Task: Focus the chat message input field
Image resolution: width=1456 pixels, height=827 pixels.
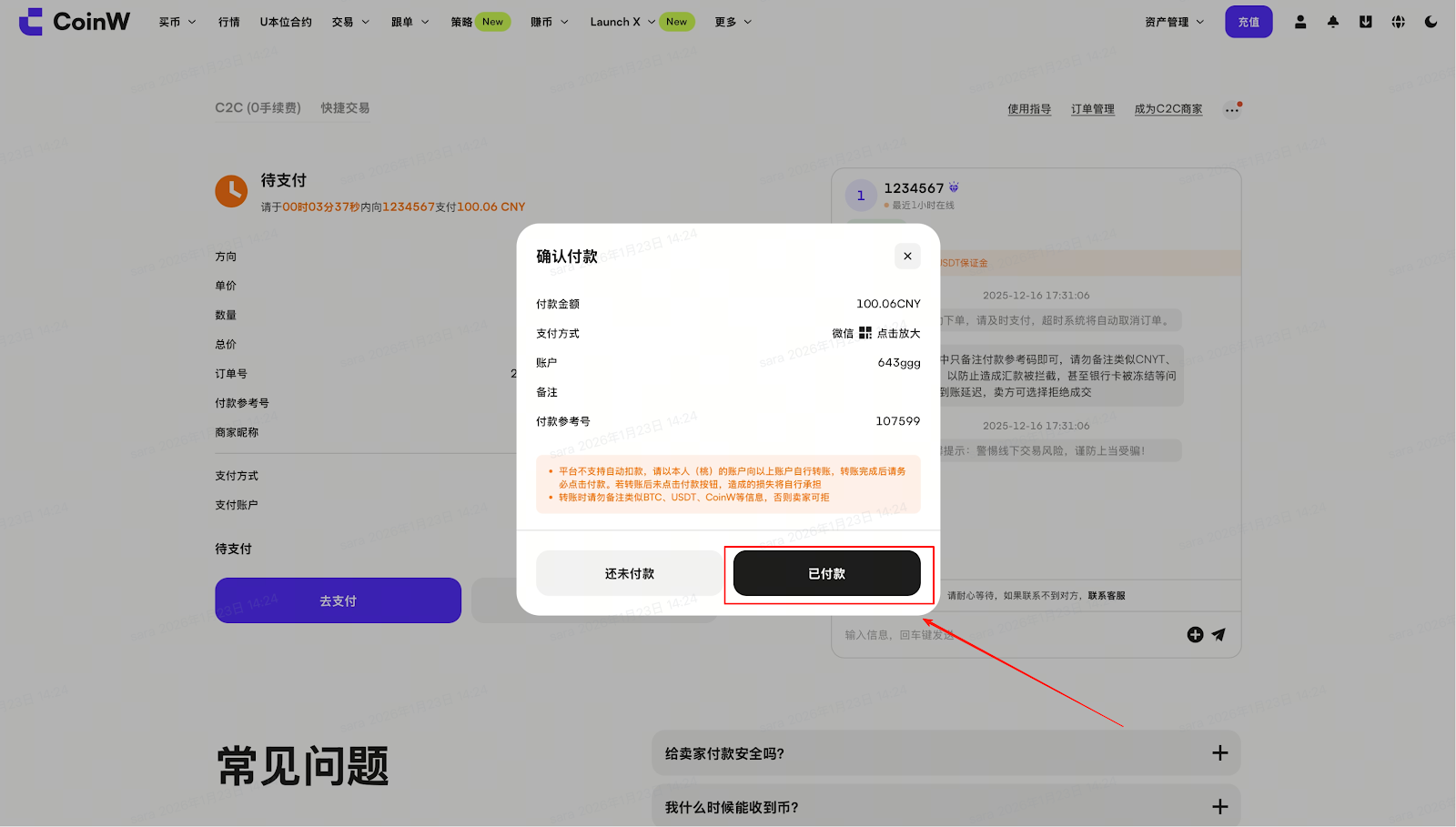Action: (x=1001, y=635)
